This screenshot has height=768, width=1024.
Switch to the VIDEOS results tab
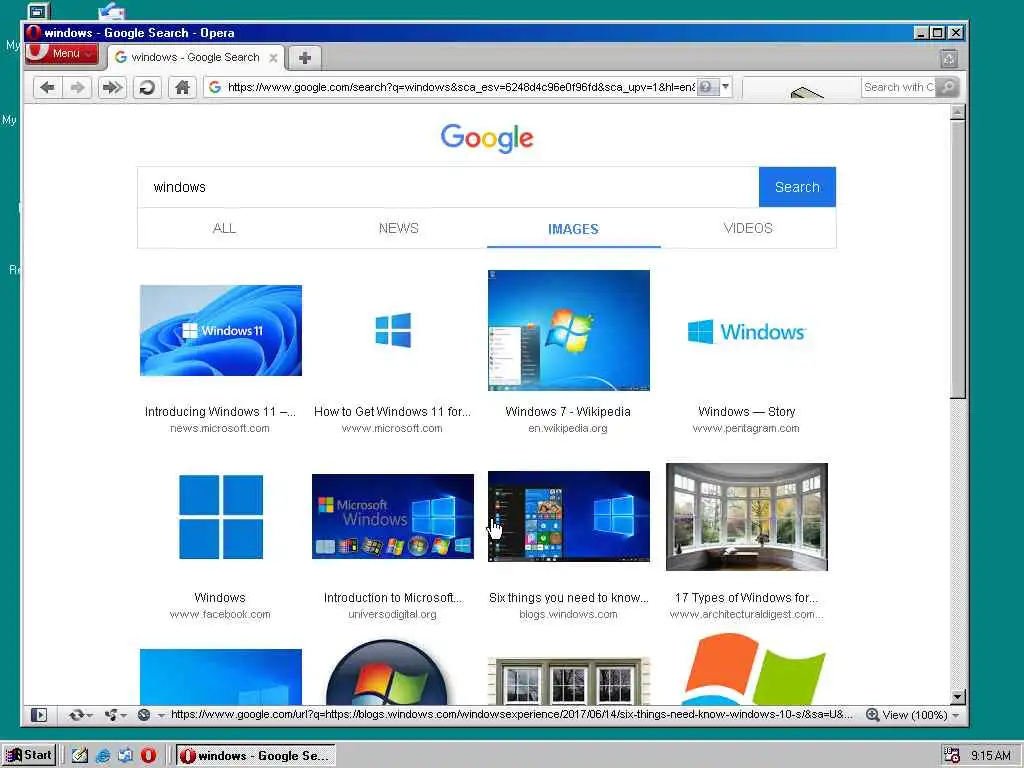pyautogui.click(x=748, y=229)
